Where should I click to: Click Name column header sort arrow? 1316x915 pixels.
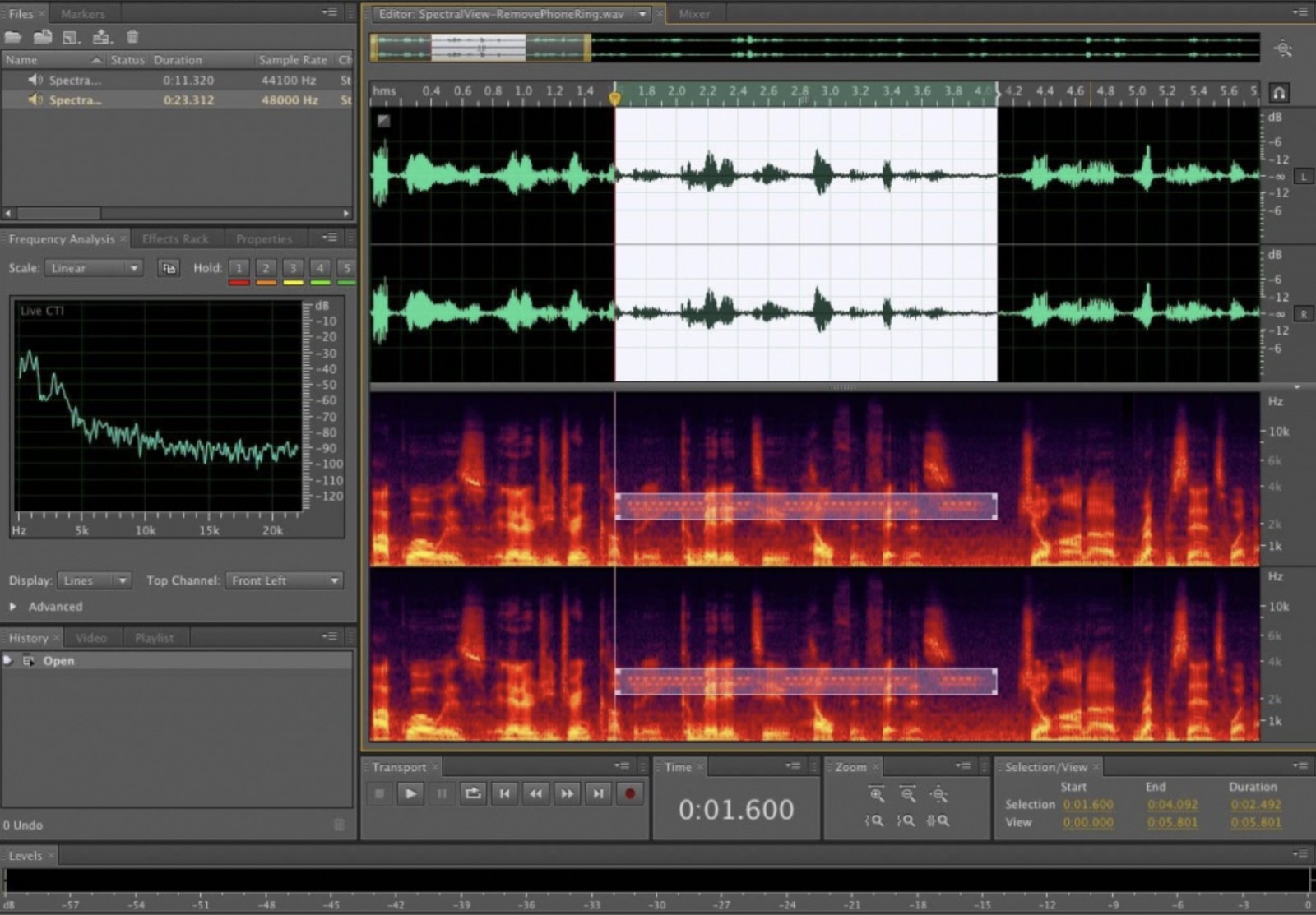pyautogui.click(x=96, y=60)
